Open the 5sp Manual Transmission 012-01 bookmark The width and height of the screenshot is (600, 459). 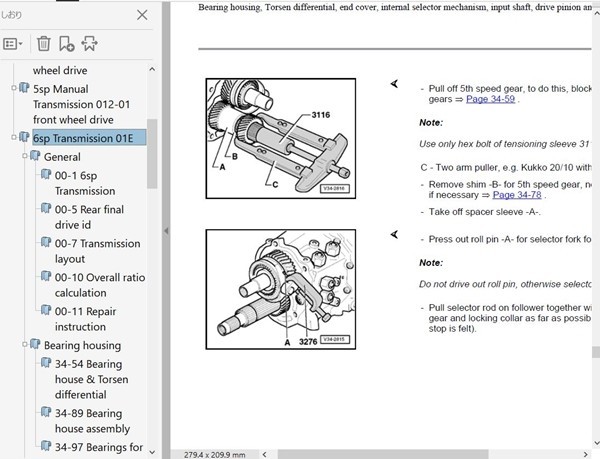(x=82, y=104)
